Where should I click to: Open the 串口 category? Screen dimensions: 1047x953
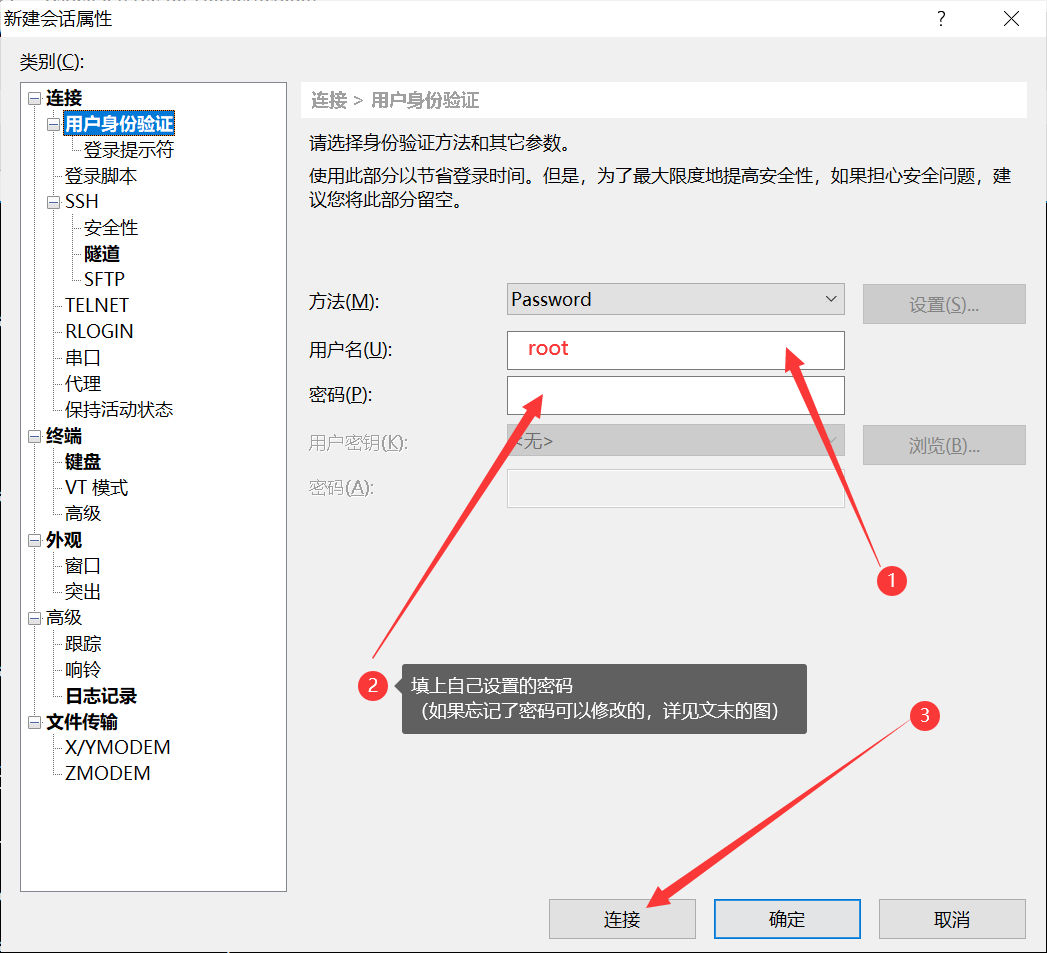(83, 358)
